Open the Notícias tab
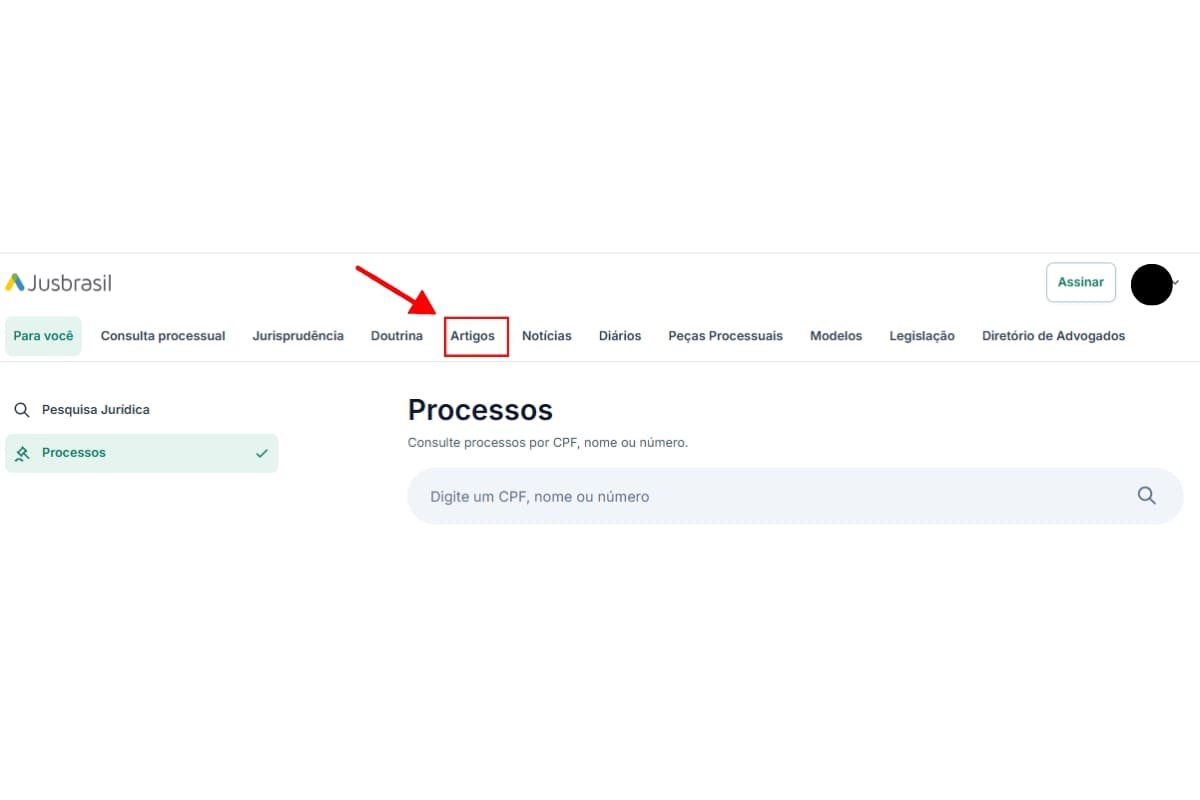The width and height of the screenshot is (1200, 800). click(x=547, y=336)
